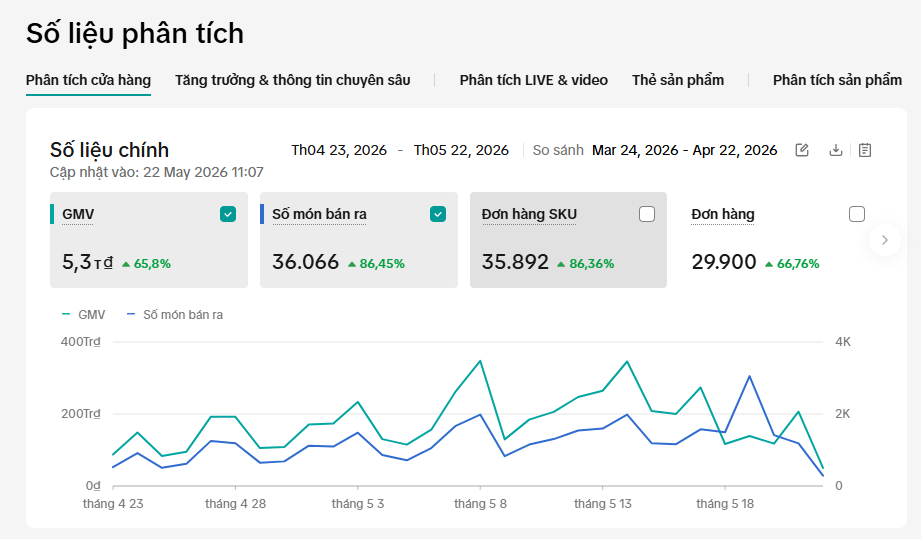
Task: Download the key metrics data
Action: (x=835, y=150)
